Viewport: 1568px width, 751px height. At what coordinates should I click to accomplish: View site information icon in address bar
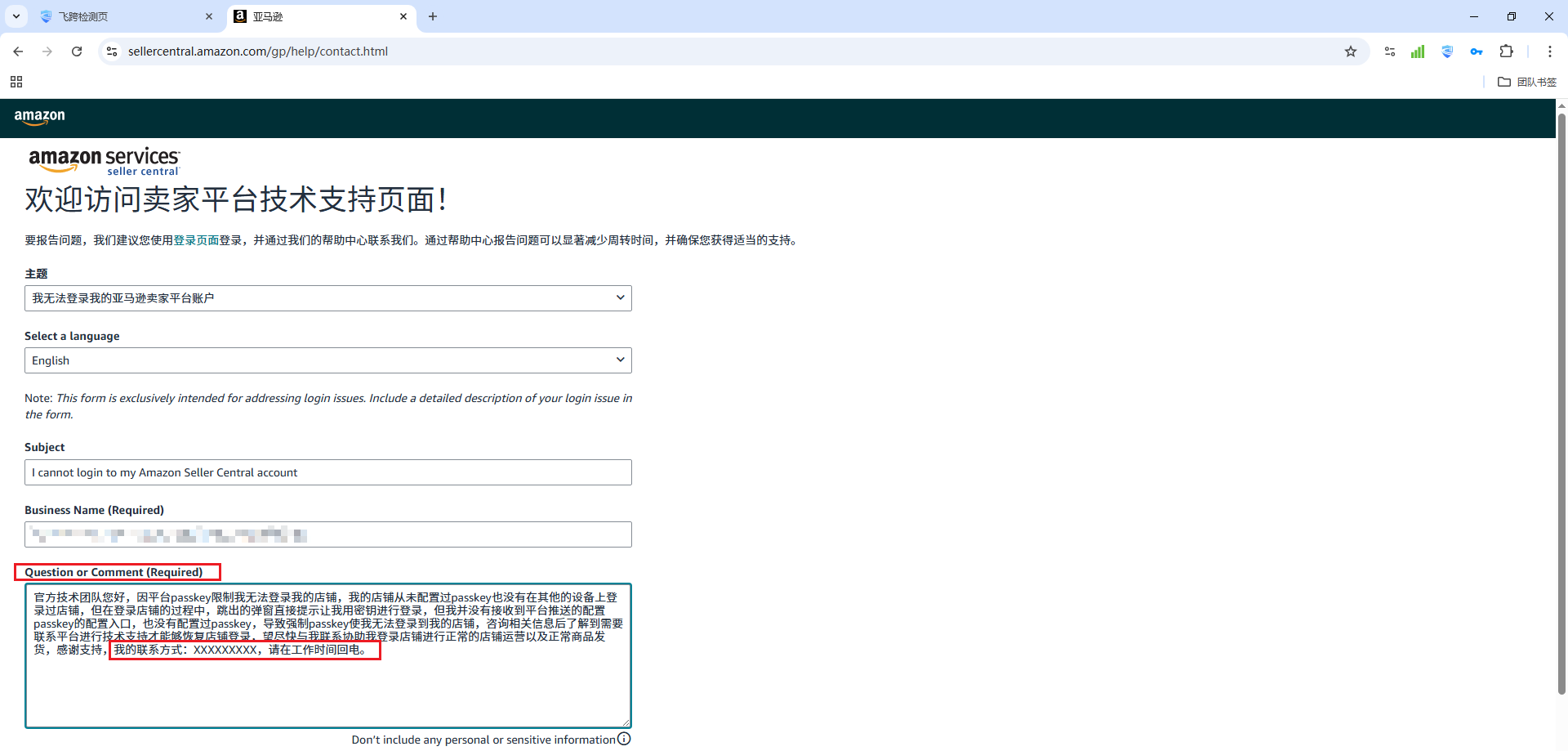click(112, 51)
